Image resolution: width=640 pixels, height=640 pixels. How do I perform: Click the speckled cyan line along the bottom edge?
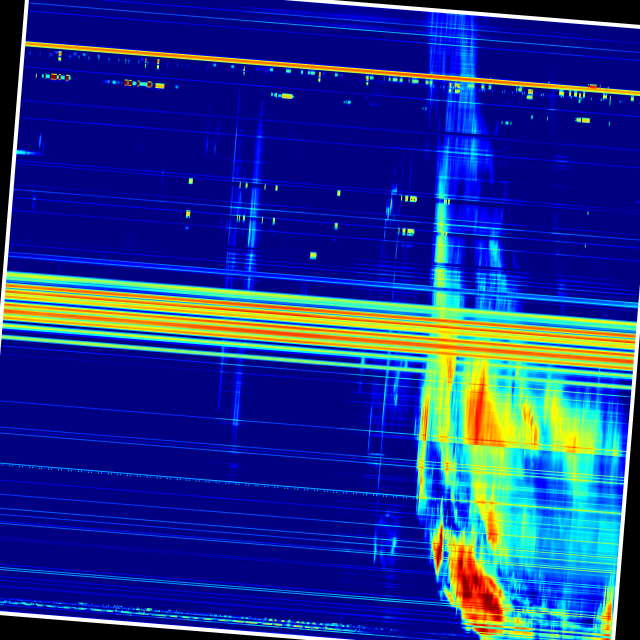coord(100,607)
